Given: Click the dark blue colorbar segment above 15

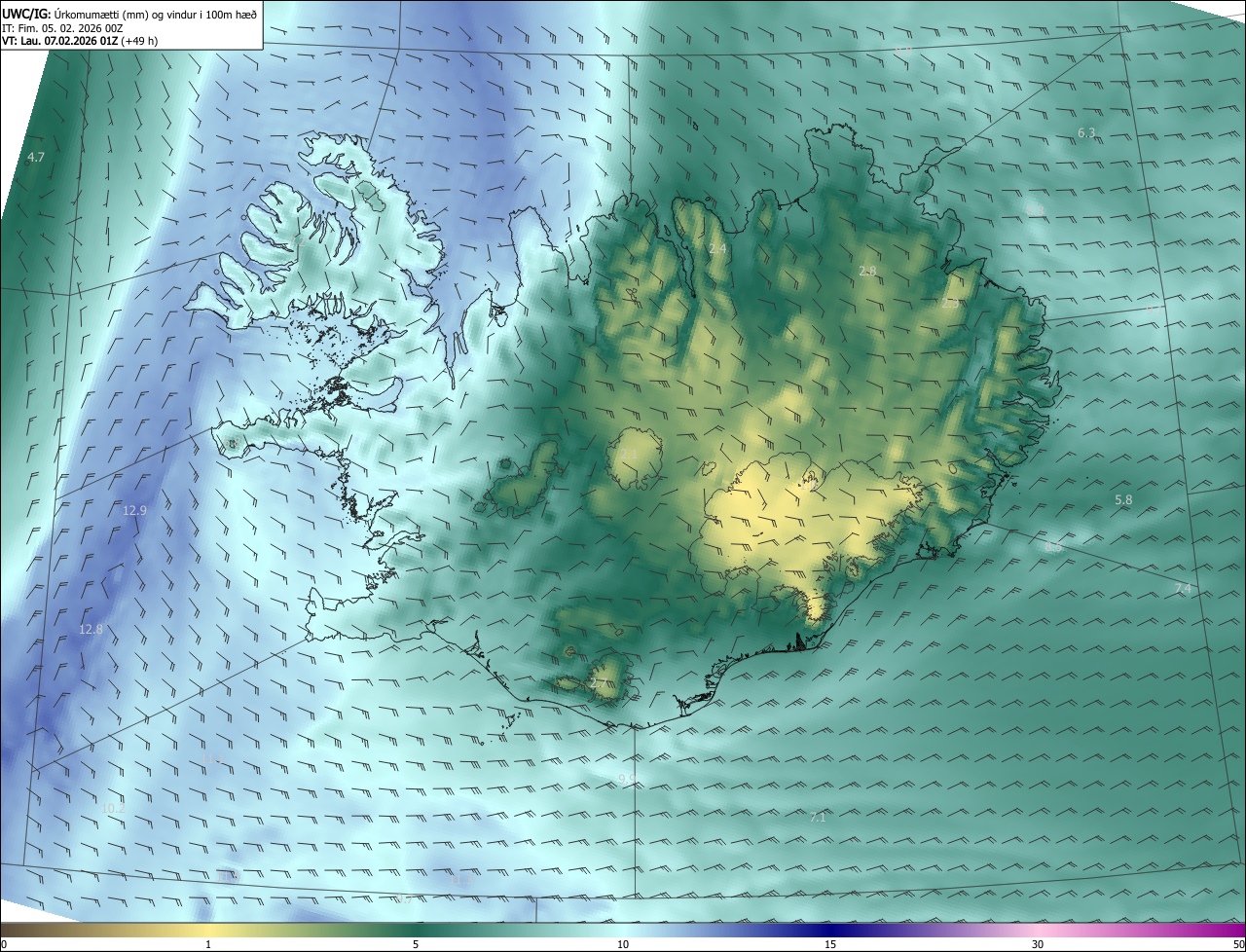Looking at the screenshot, I should coord(830,931).
